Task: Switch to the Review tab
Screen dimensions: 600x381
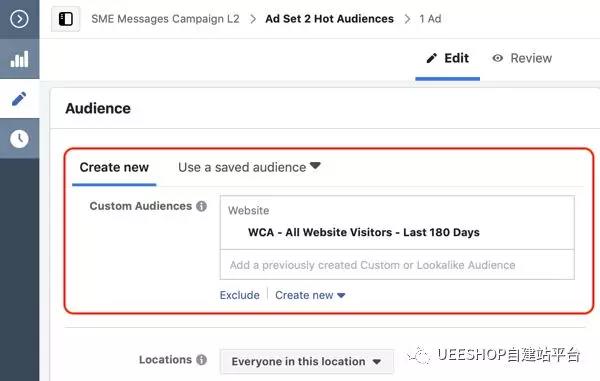Action: [522, 58]
